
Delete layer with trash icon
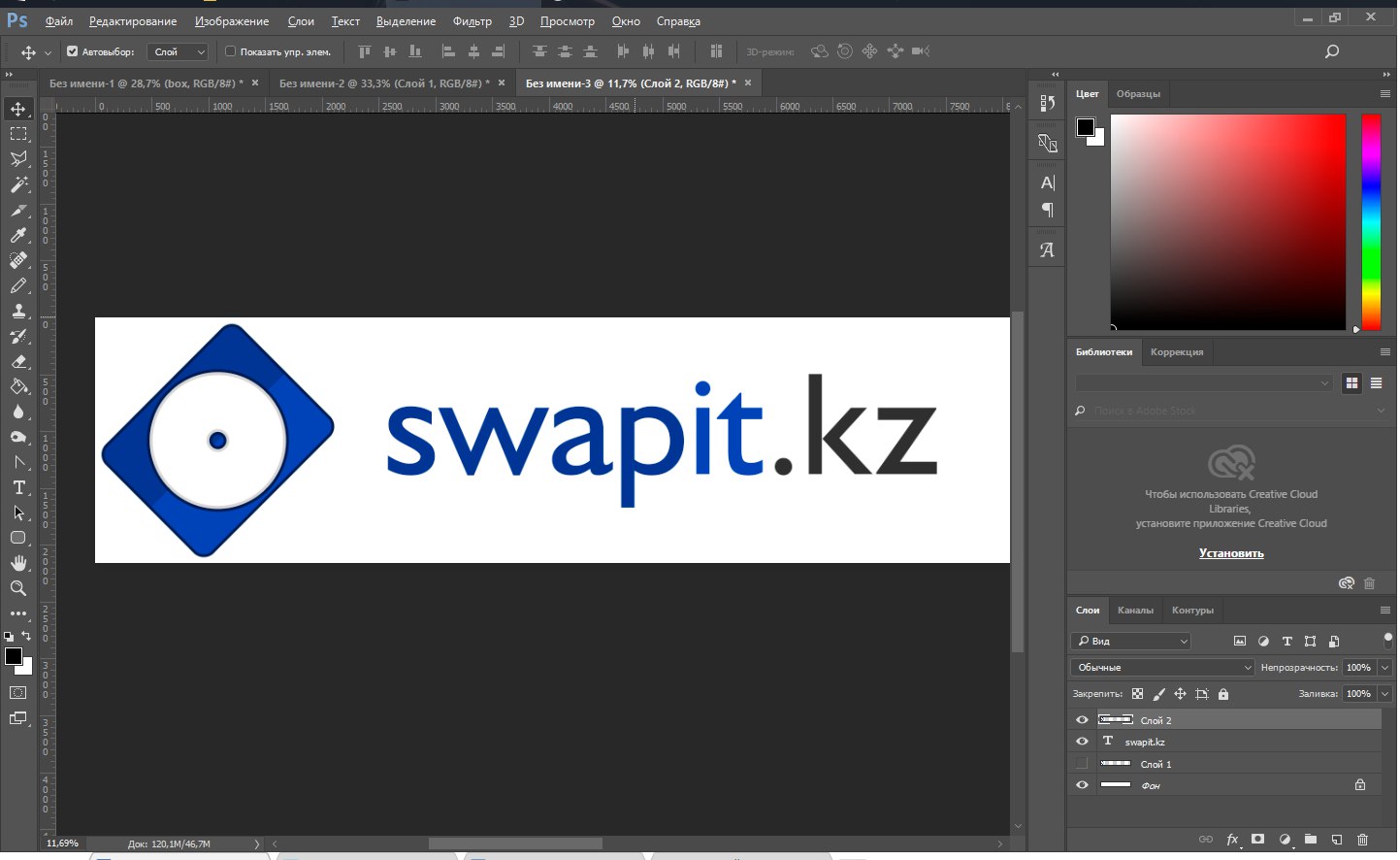coord(1362,840)
